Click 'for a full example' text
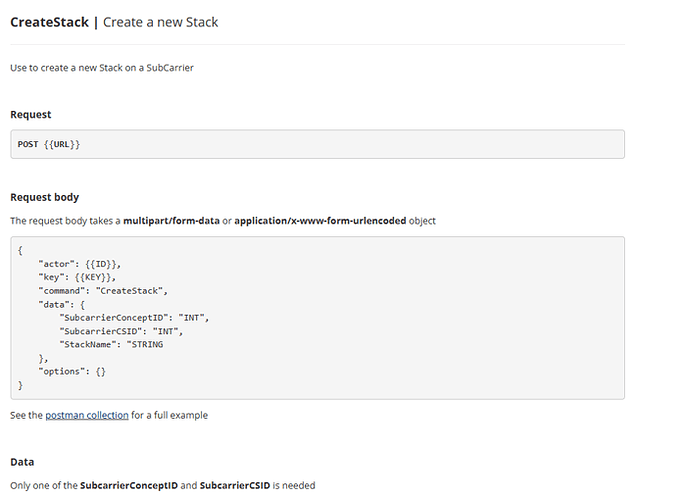 pyautogui.click(x=169, y=415)
